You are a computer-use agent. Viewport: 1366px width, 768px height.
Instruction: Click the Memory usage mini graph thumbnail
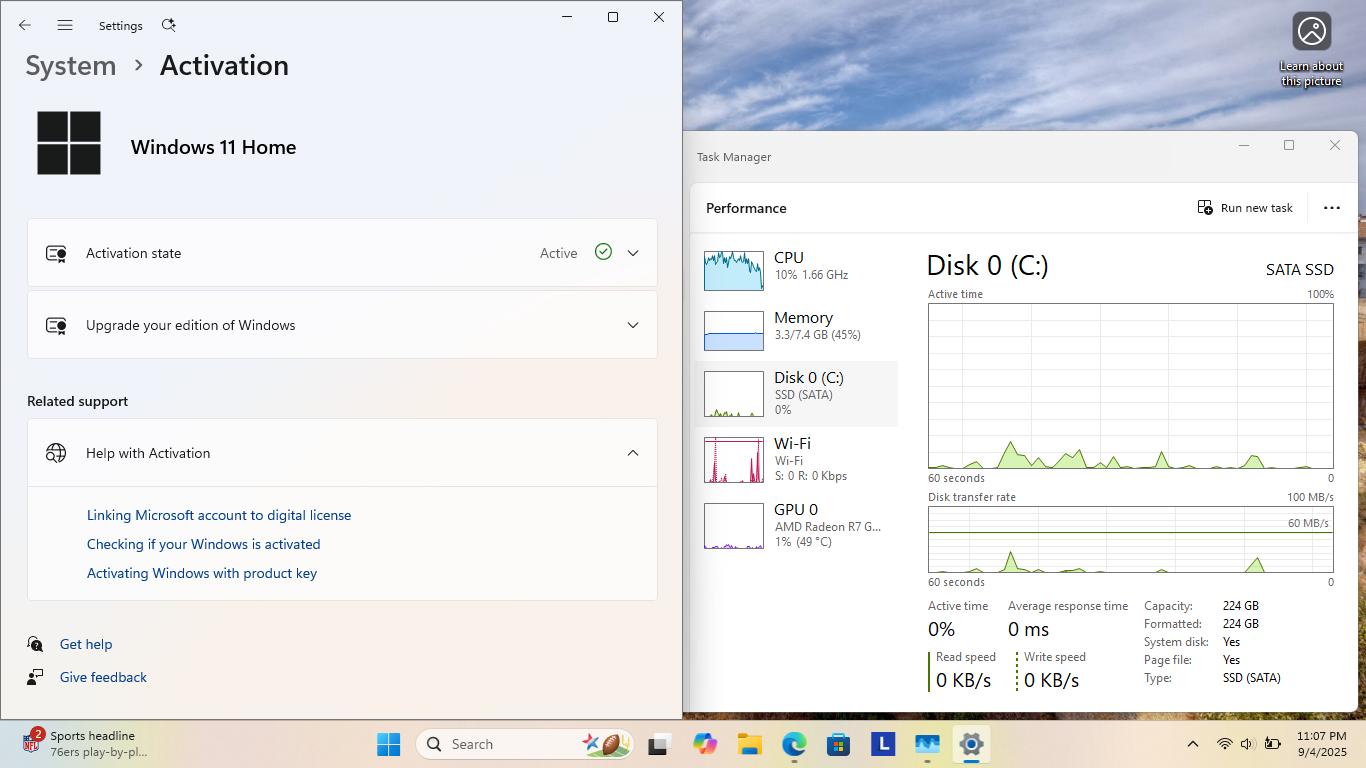click(734, 331)
